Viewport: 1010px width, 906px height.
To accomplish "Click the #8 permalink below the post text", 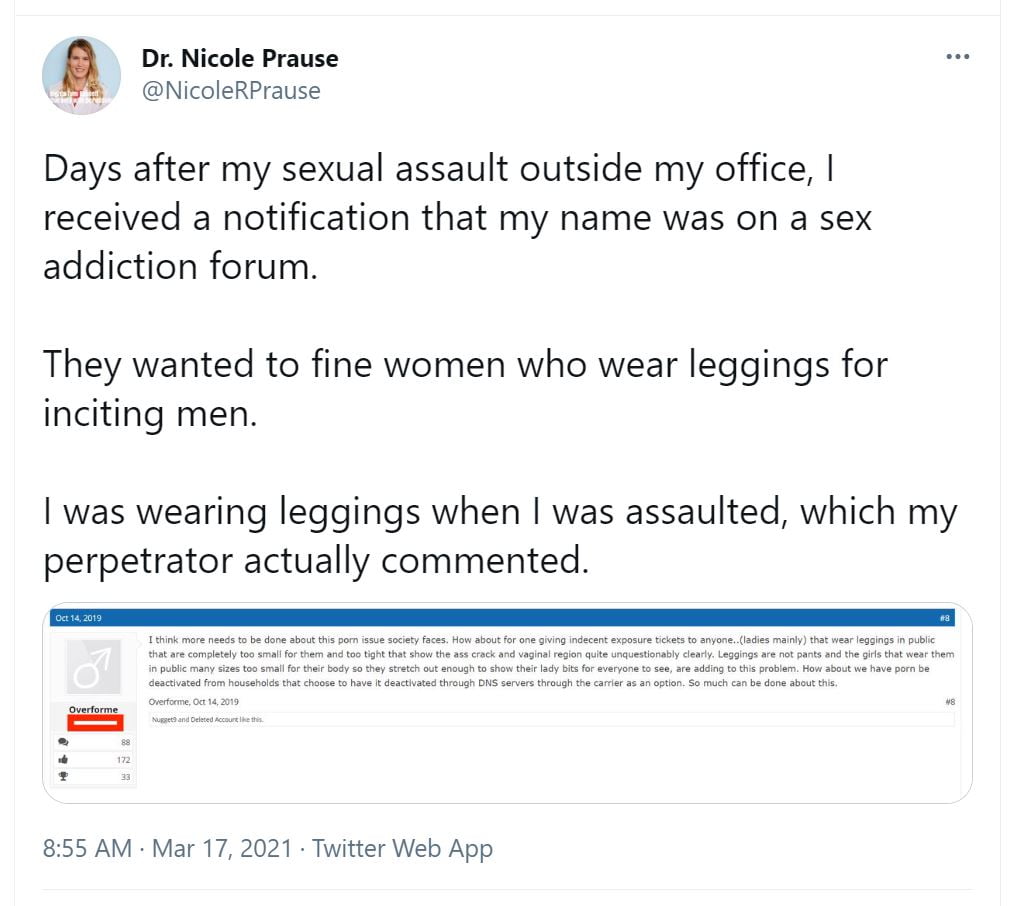I will coord(949,702).
